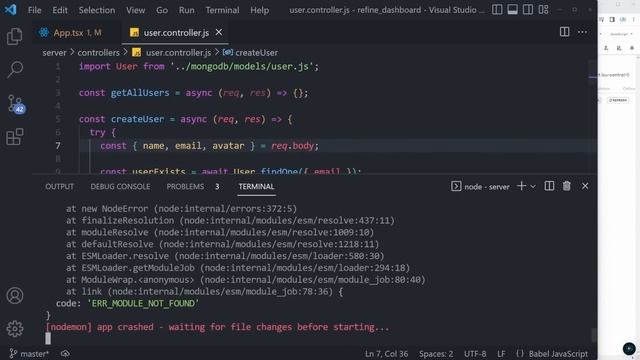The image size is (640, 360).
Task: Click the round dark icon in browser window
Action: click(629, 348)
